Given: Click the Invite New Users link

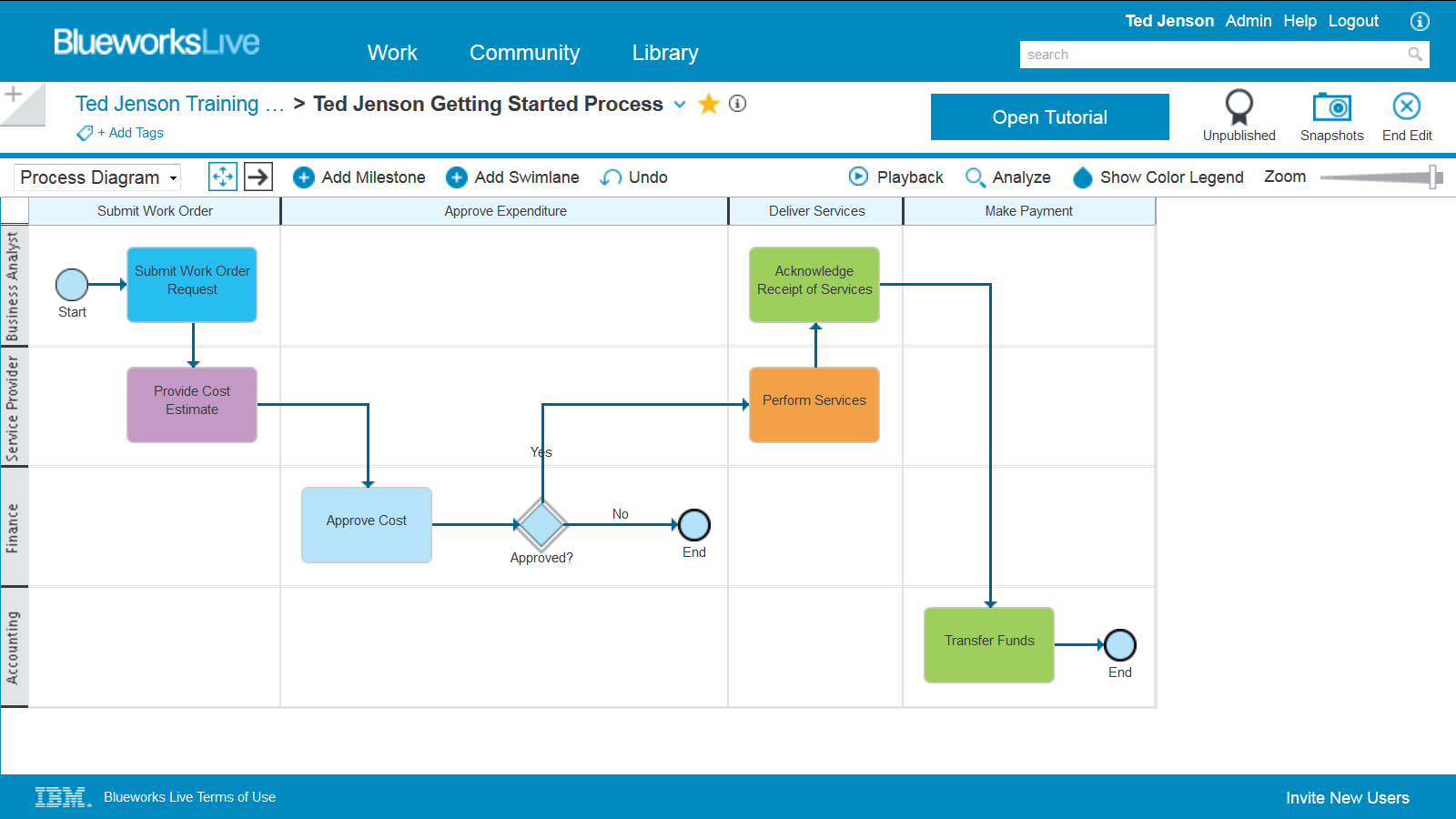Looking at the screenshot, I should 1347,797.
